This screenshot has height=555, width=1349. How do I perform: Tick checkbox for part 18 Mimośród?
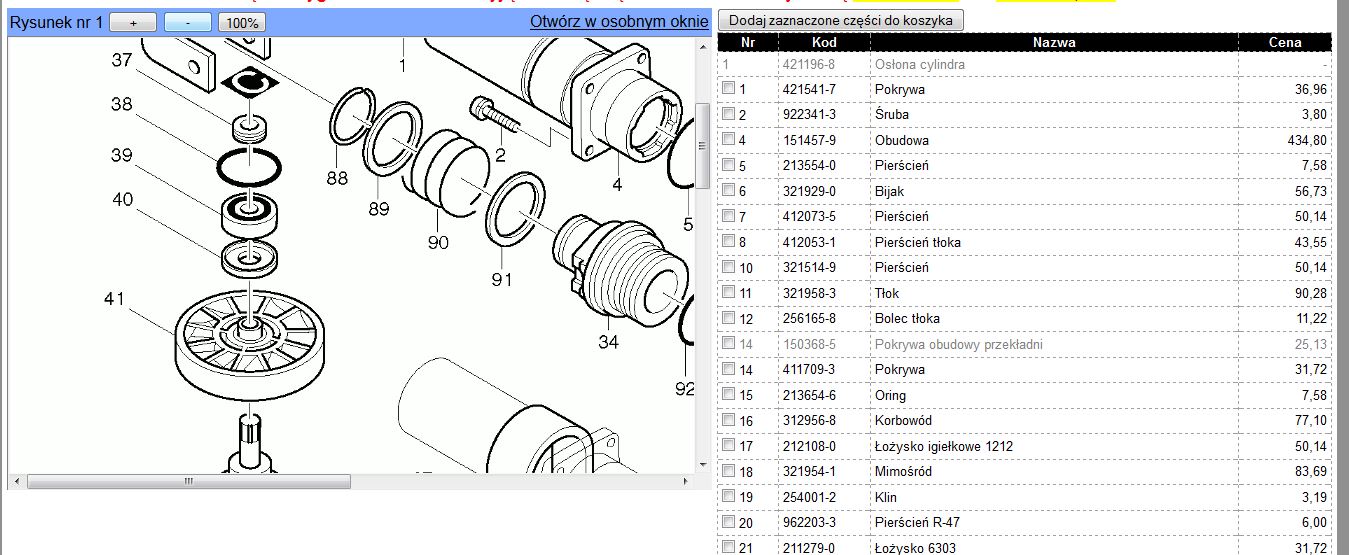tap(729, 471)
